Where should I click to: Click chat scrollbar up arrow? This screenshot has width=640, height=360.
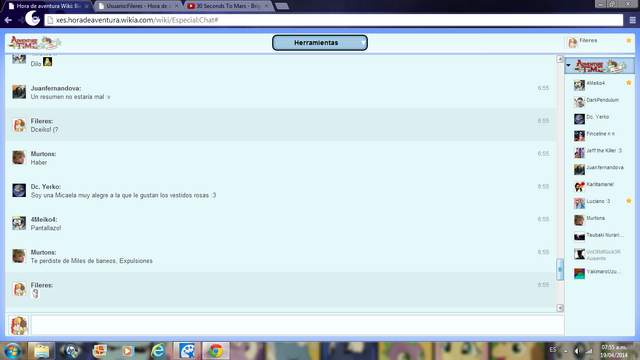click(560, 59)
